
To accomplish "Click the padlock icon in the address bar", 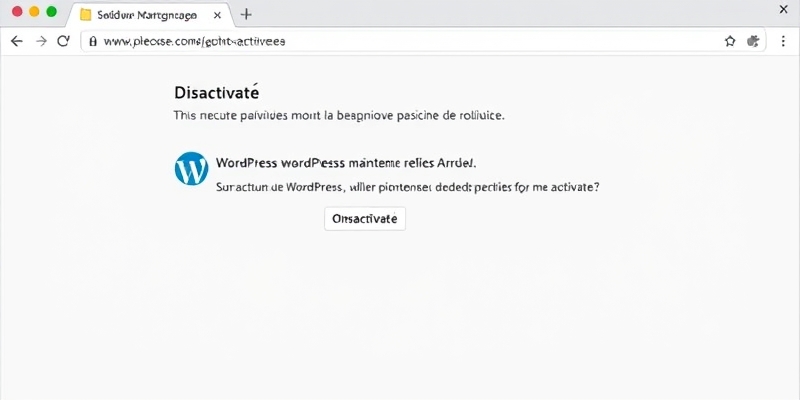I will [x=92, y=41].
